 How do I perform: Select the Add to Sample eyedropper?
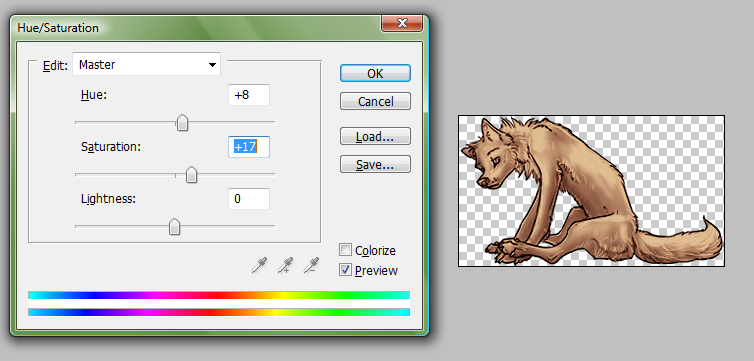click(285, 265)
